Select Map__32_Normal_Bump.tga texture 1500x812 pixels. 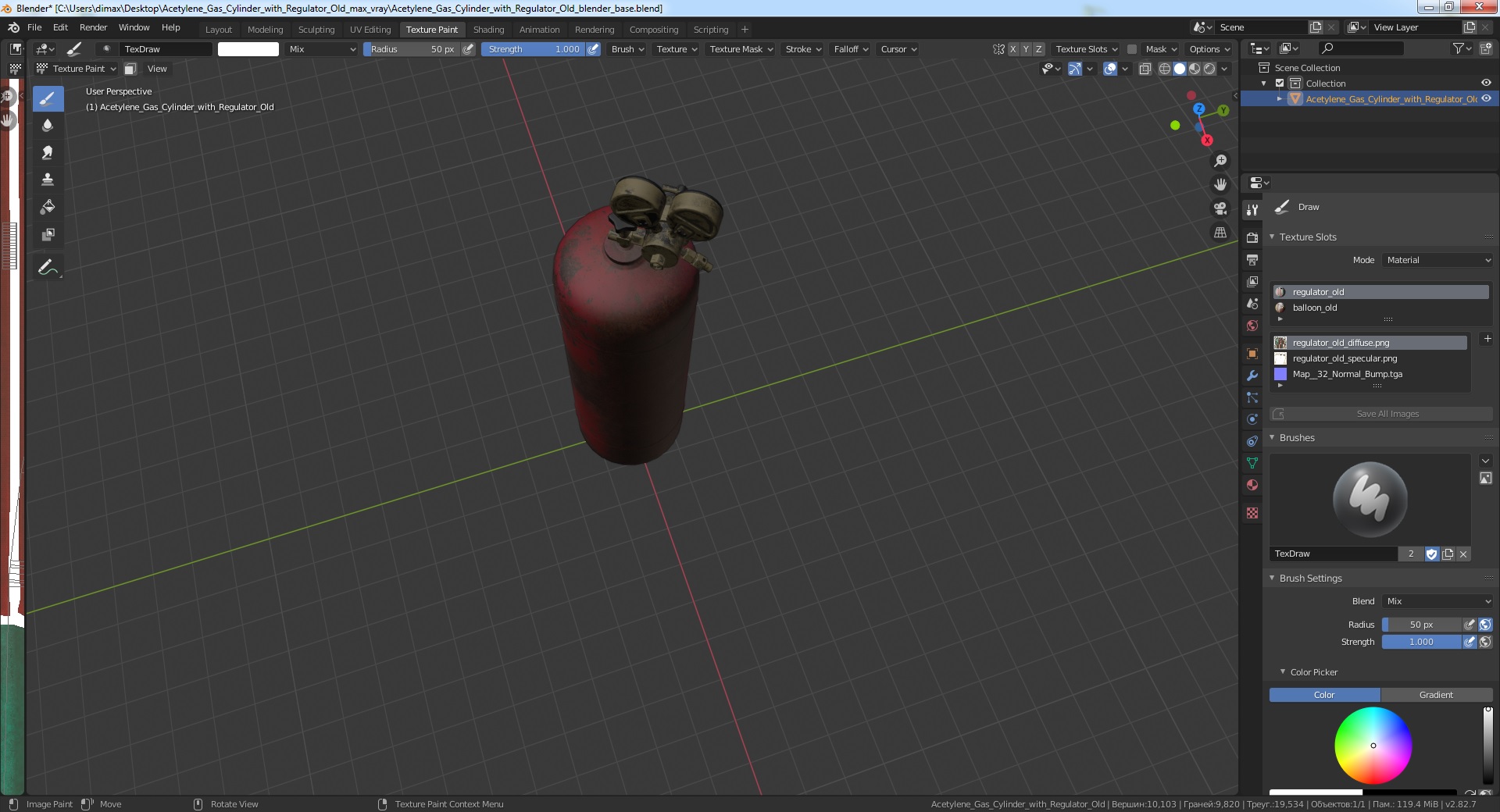click(x=1370, y=374)
